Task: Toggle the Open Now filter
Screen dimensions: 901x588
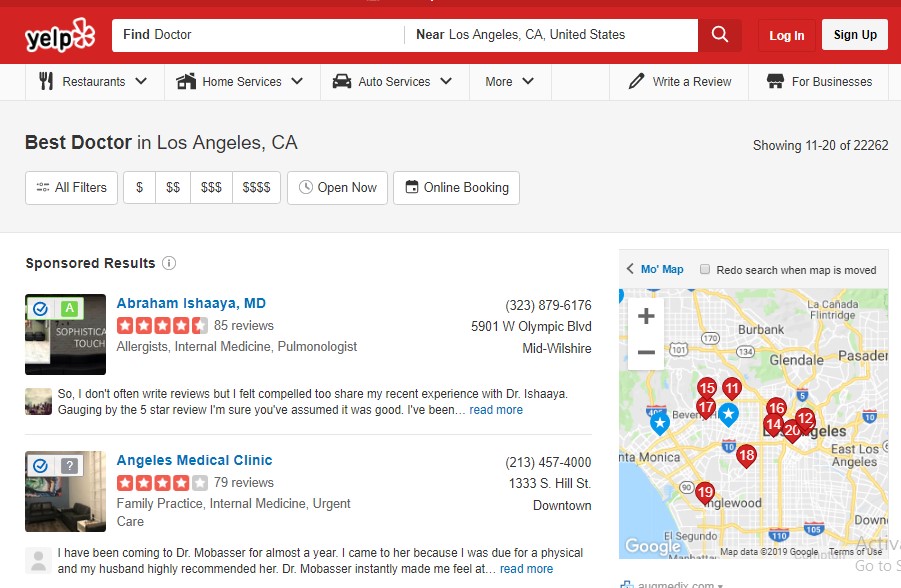Action: coord(338,188)
